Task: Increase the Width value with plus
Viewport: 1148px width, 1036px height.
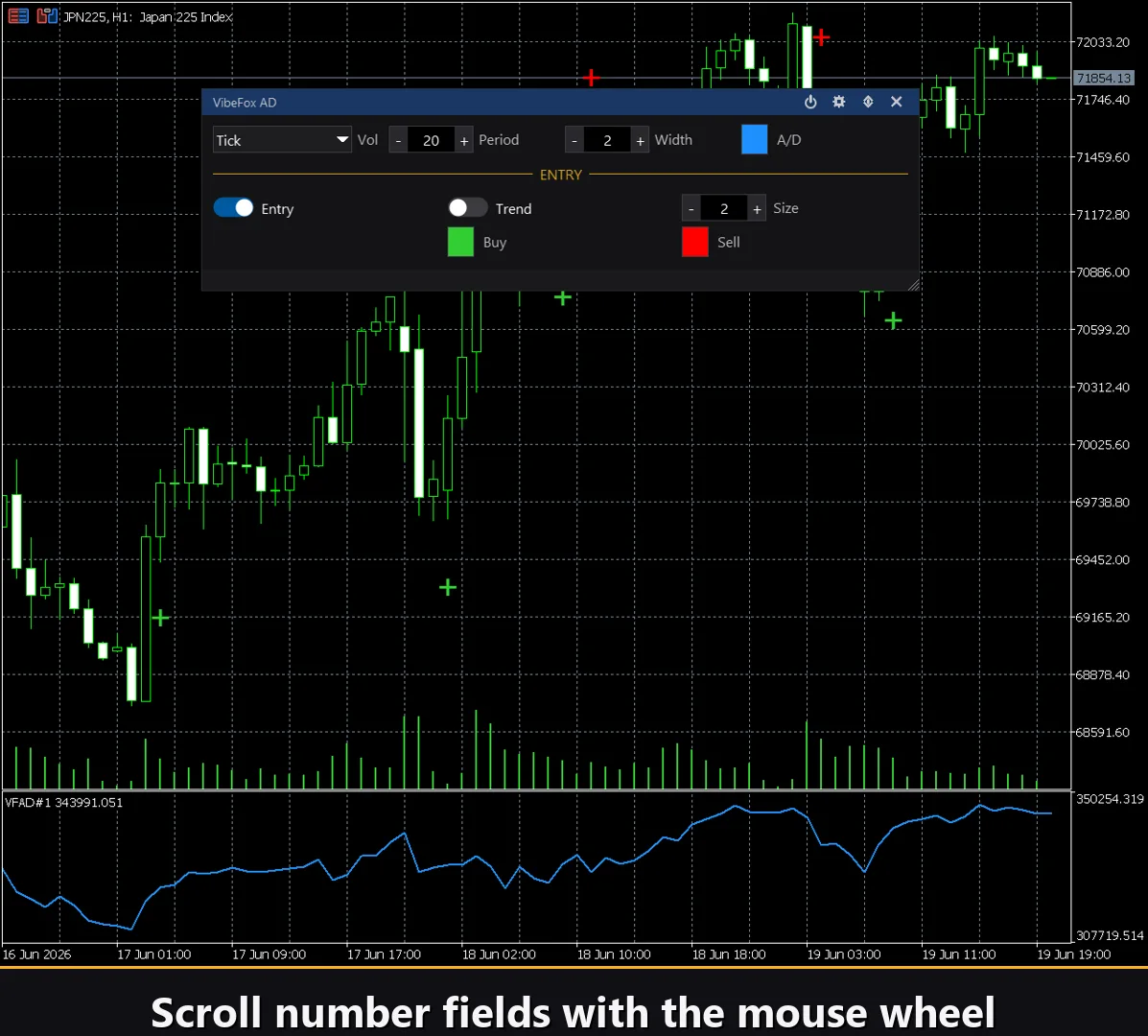Action: tap(641, 141)
